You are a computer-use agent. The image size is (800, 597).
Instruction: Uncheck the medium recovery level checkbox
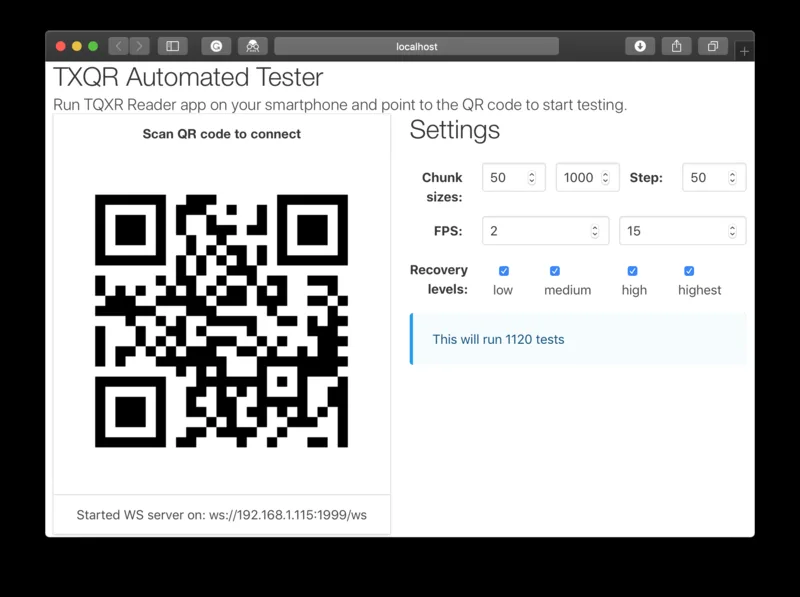(555, 271)
